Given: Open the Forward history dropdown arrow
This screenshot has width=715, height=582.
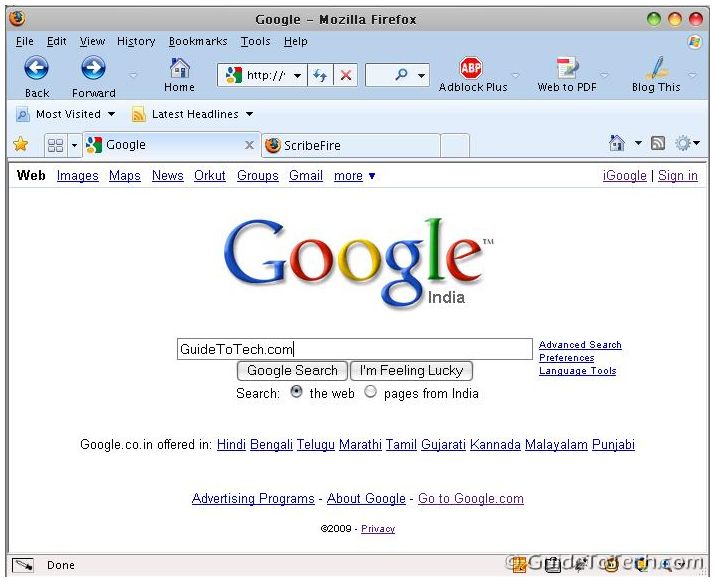Looking at the screenshot, I should (133, 74).
